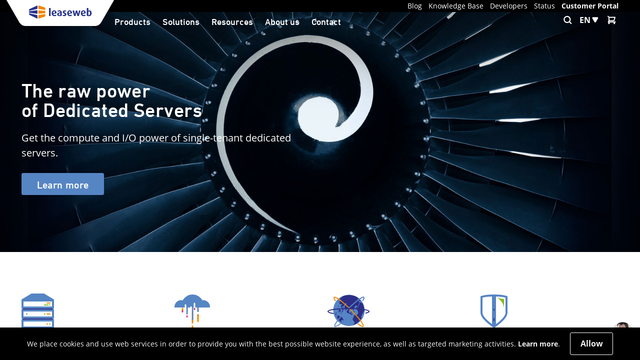
Task: Click the hero description about single-tenant servers
Action: tap(156, 145)
